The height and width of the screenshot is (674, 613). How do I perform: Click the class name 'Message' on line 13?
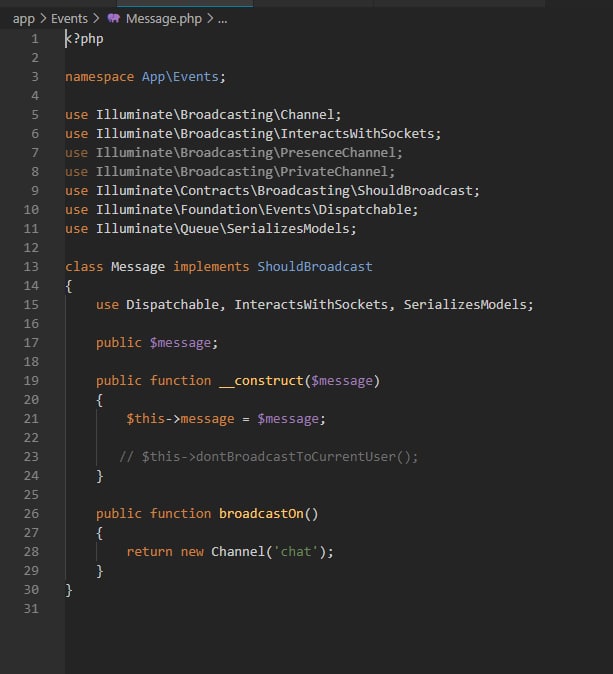(138, 267)
